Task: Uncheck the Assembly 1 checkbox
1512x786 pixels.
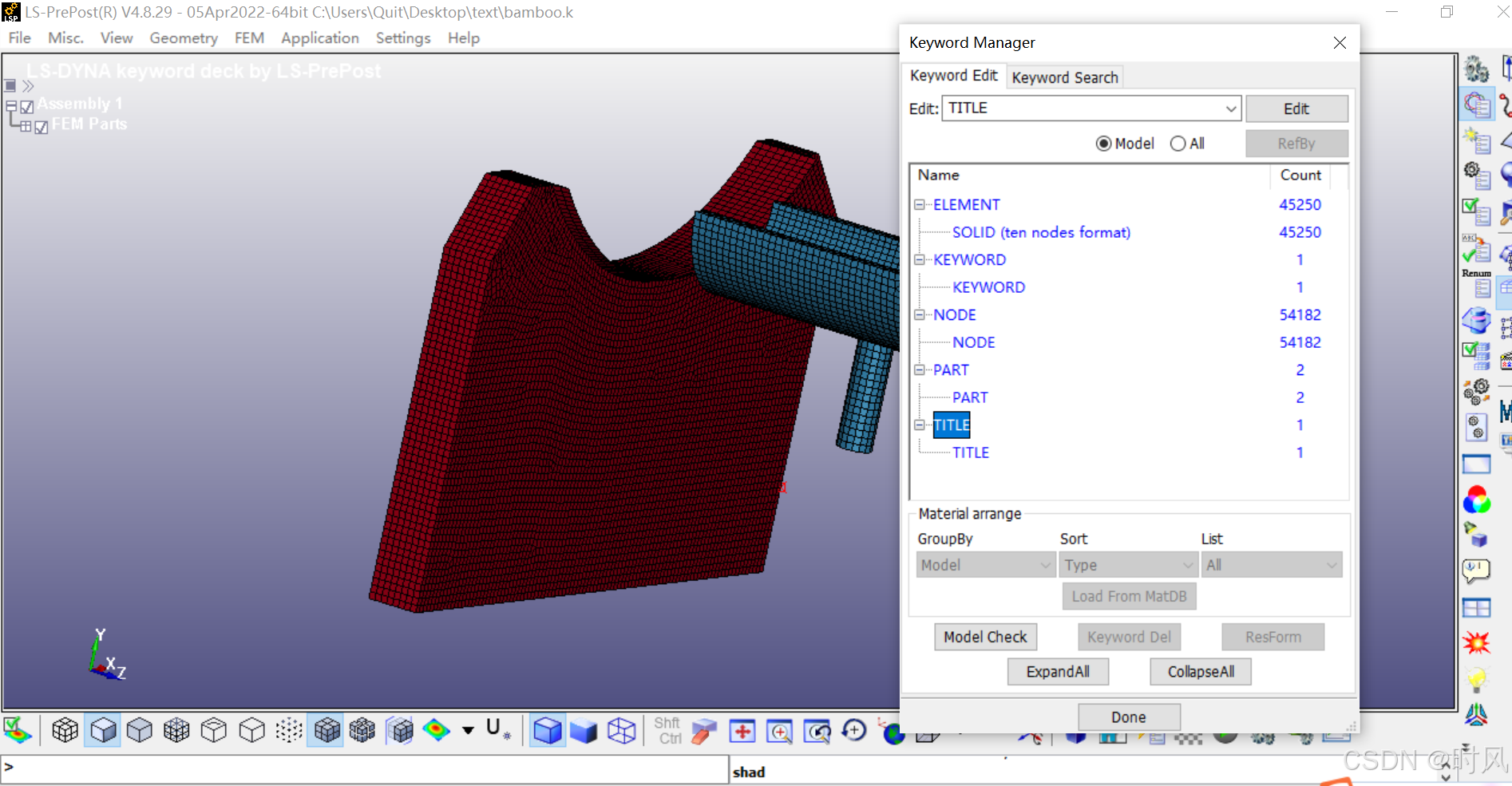Action: click(27, 106)
